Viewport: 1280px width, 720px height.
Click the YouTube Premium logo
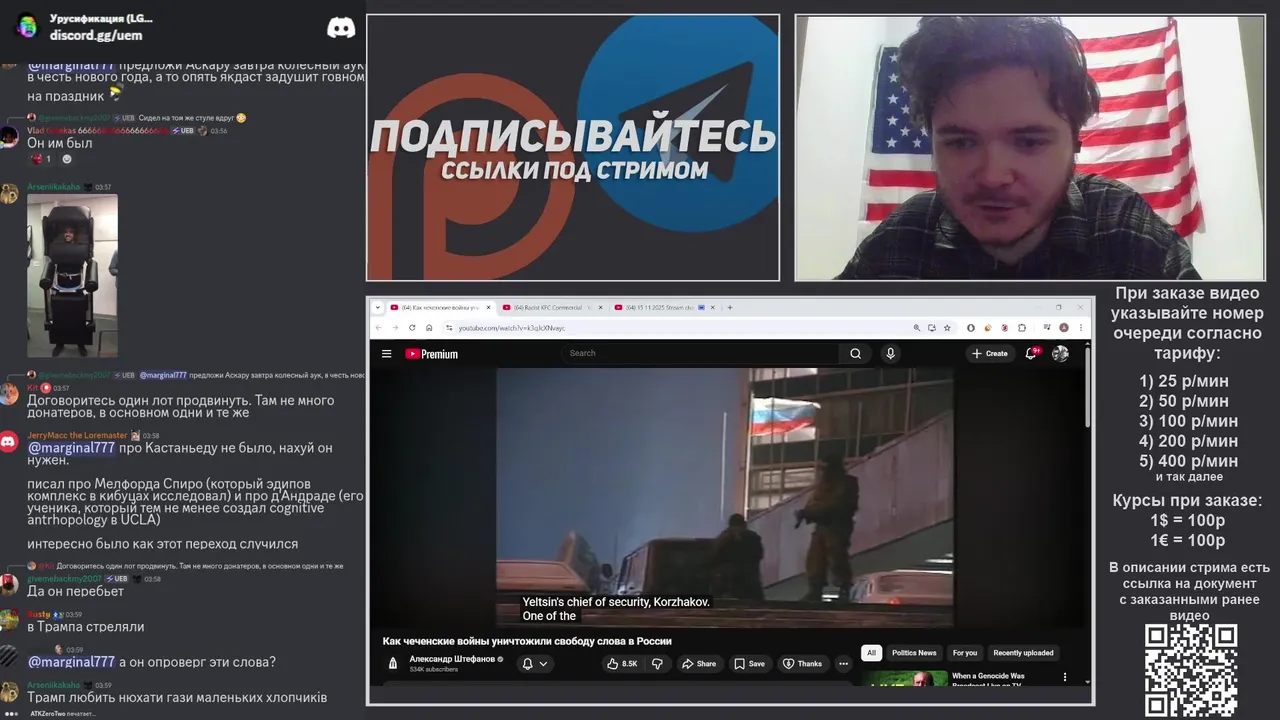tap(432, 354)
